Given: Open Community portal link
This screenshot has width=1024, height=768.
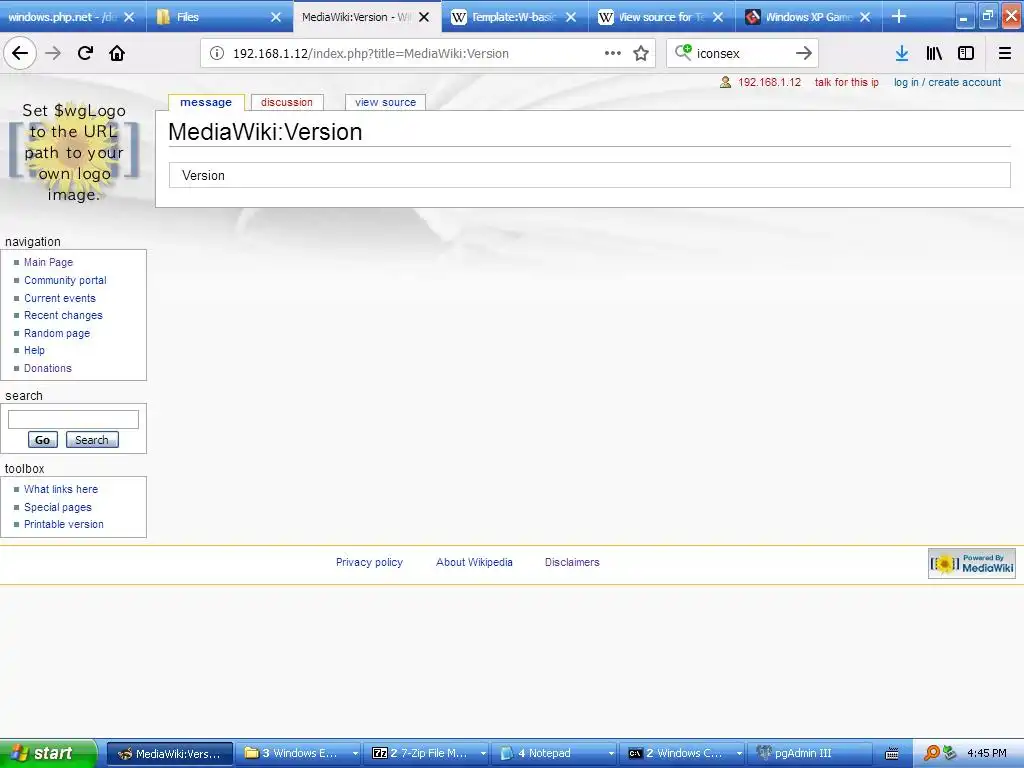Looking at the screenshot, I should [65, 280].
